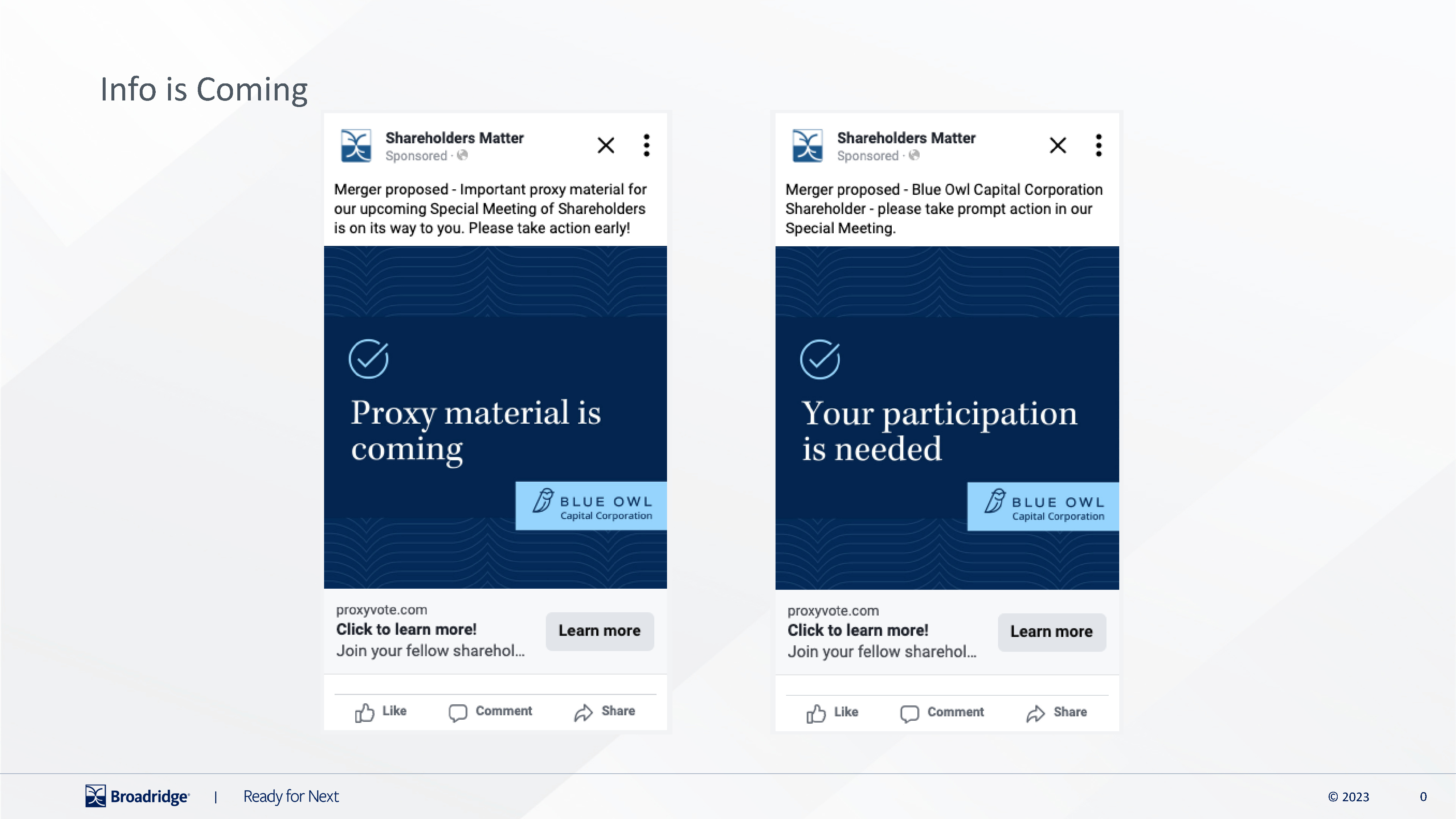Open three-dot menu on left ad
1456x819 pixels.
pyautogui.click(x=647, y=146)
